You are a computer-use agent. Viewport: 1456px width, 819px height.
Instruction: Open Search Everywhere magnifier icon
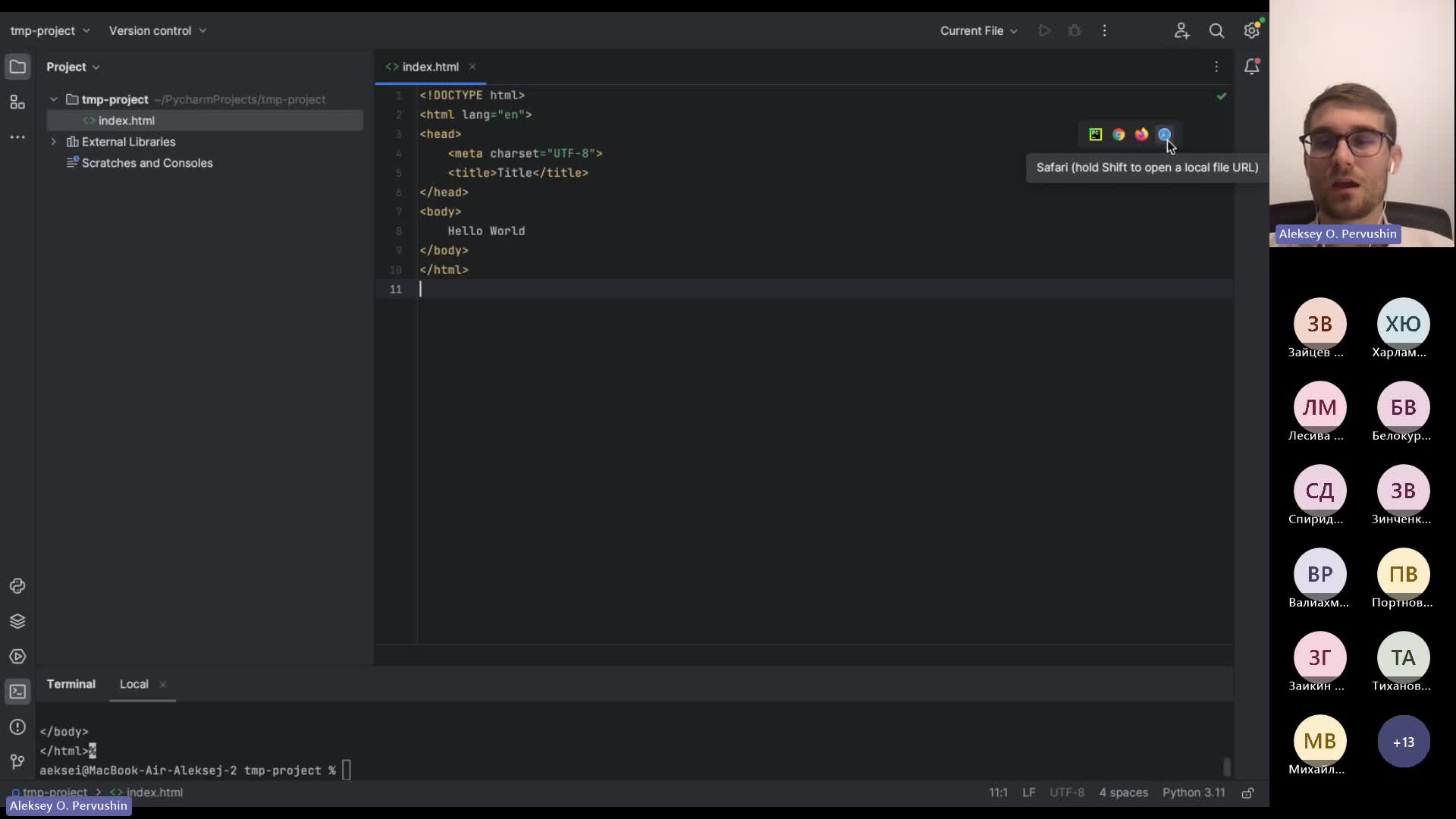pos(1216,31)
